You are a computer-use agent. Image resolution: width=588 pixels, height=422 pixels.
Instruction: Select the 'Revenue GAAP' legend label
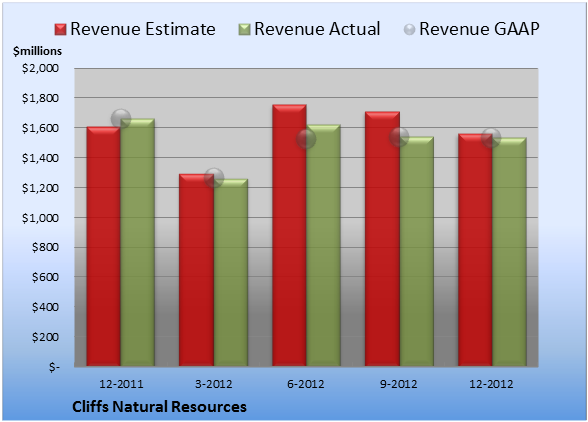(479, 29)
